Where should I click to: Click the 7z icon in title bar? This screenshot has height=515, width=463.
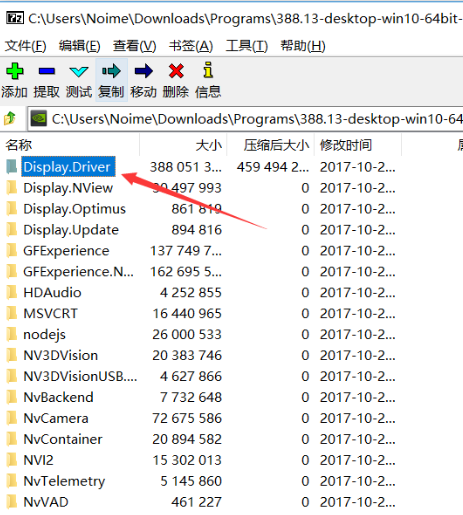[x=15, y=18]
